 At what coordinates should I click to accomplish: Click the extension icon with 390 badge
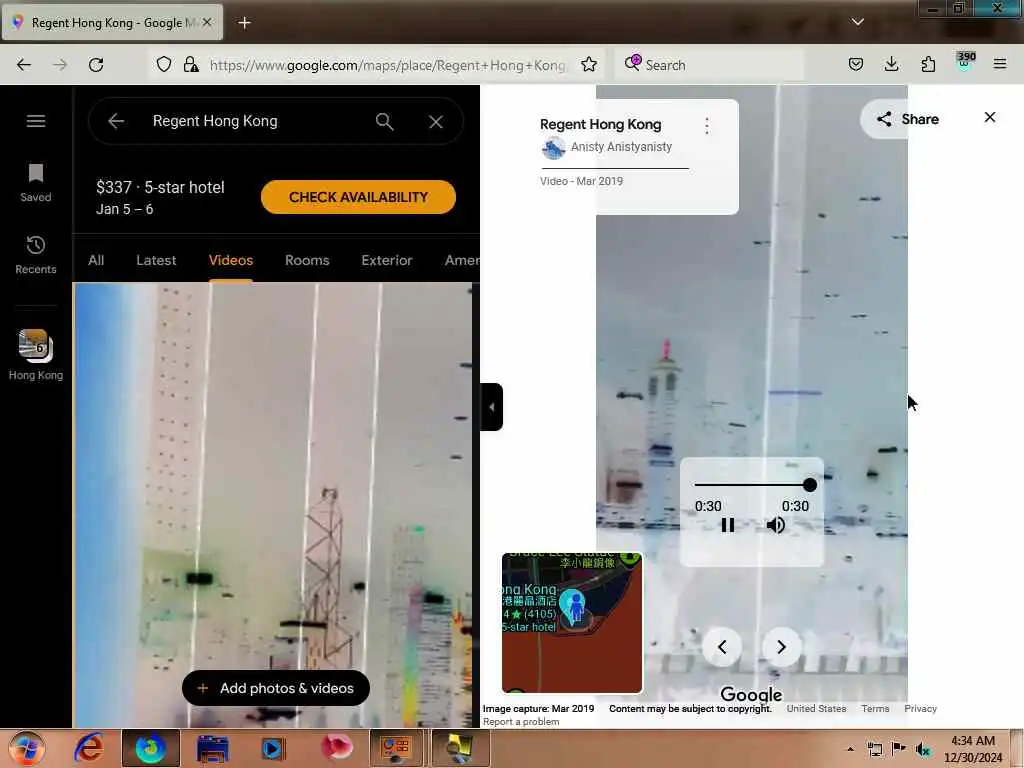pos(965,63)
